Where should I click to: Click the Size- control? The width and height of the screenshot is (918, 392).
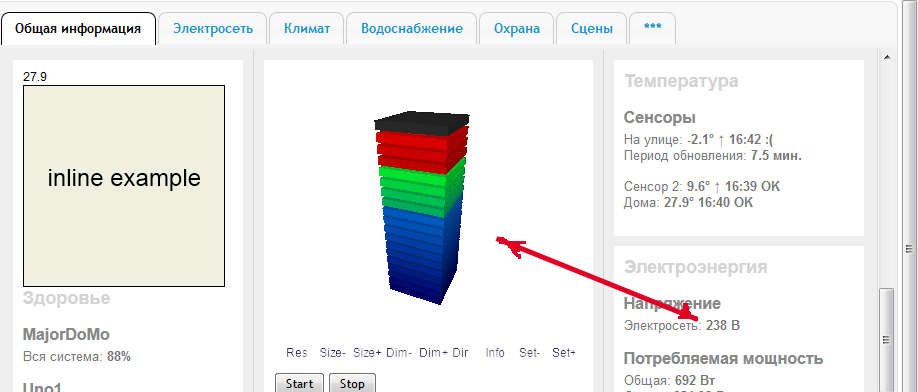tap(333, 353)
